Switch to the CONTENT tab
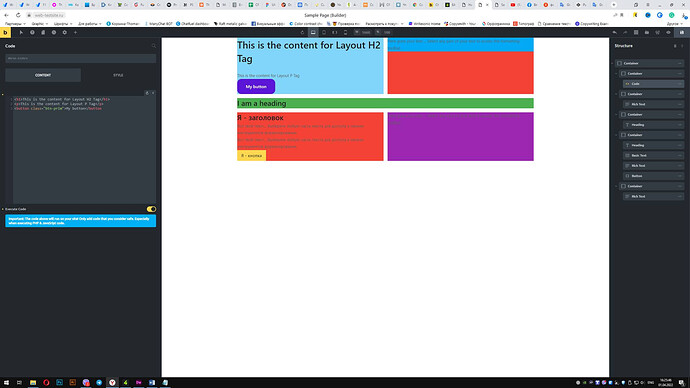 pos(43,75)
